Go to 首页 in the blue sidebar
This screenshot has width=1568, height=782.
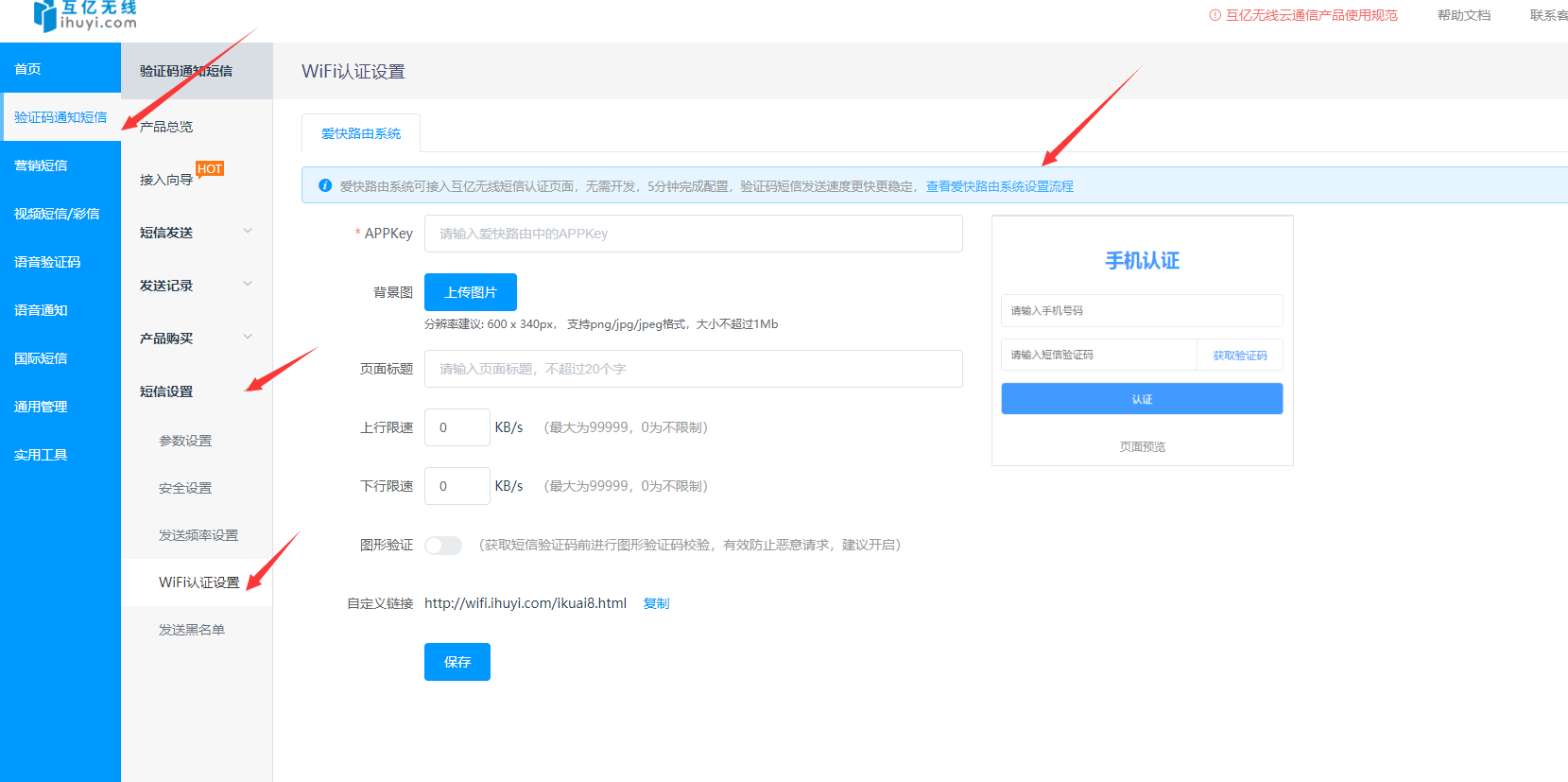[60, 69]
